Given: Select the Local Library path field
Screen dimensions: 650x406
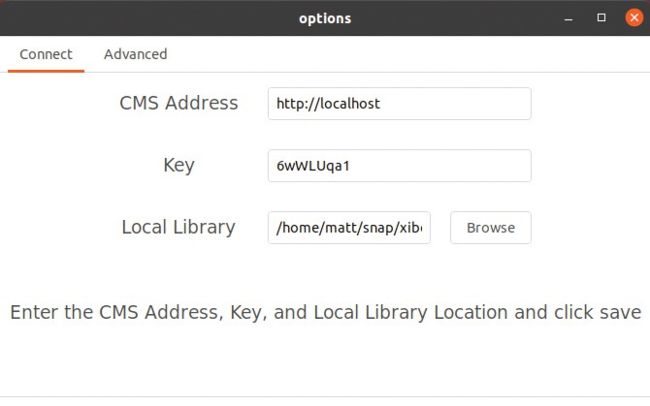Looking at the screenshot, I should (349, 228).
